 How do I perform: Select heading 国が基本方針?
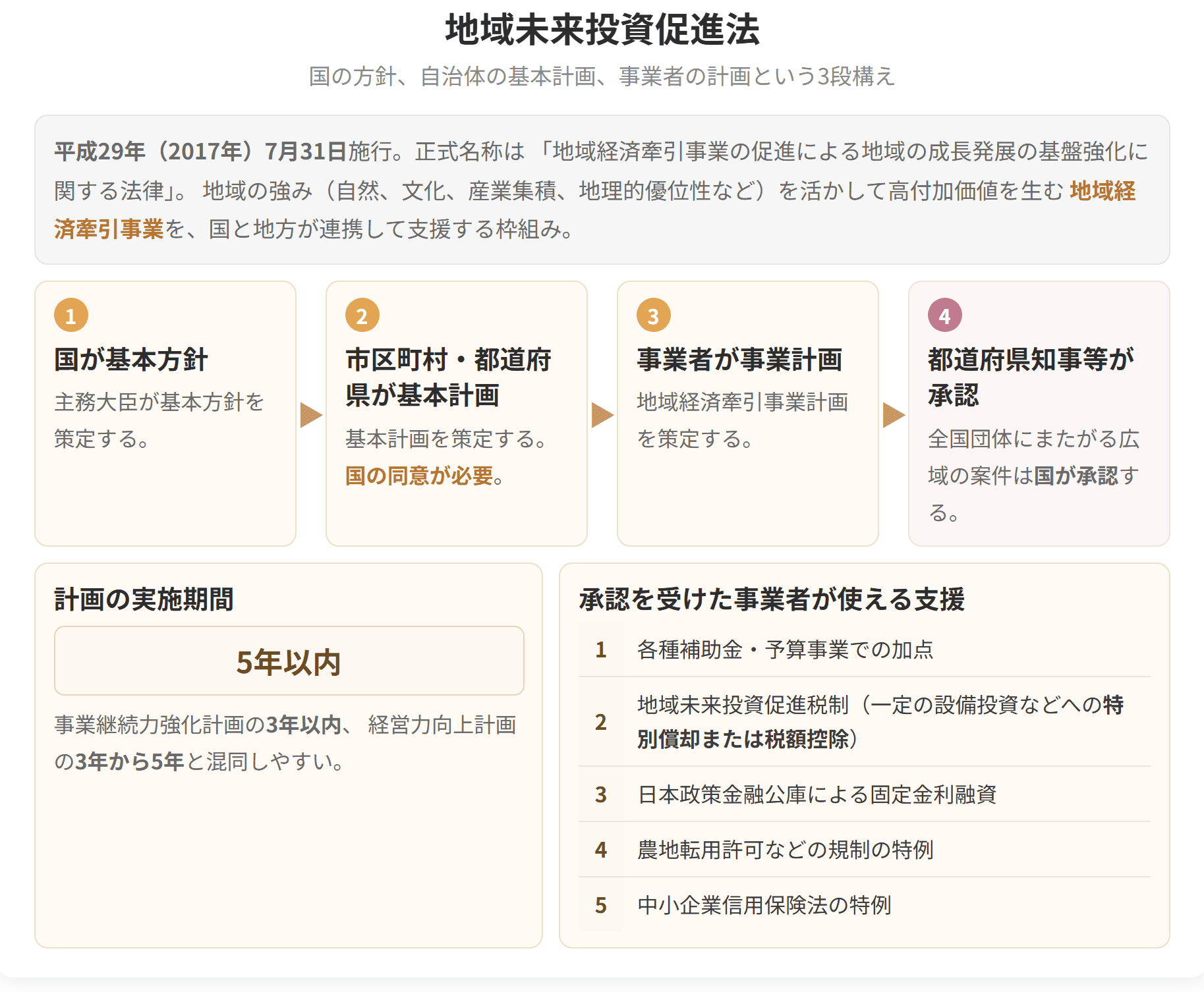pos(131,360)
